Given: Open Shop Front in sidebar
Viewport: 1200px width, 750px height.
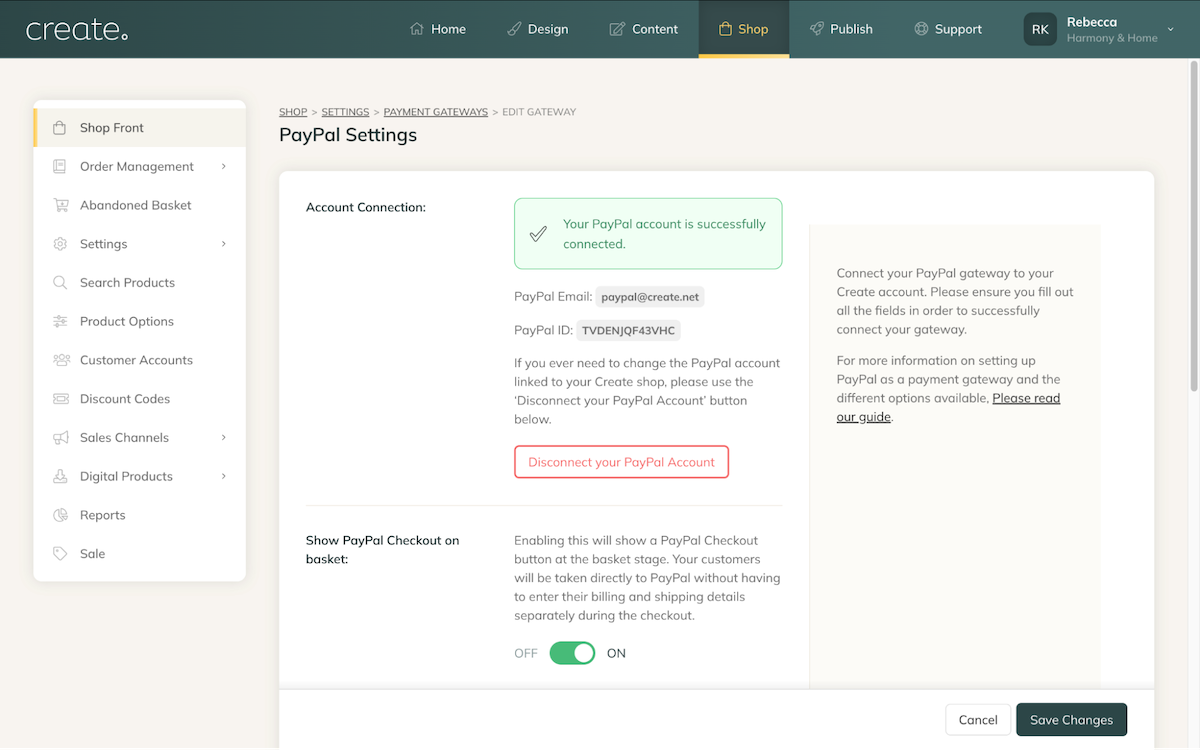Looking at the screenshot, I should pyautogui.click(x=140, y=128).
